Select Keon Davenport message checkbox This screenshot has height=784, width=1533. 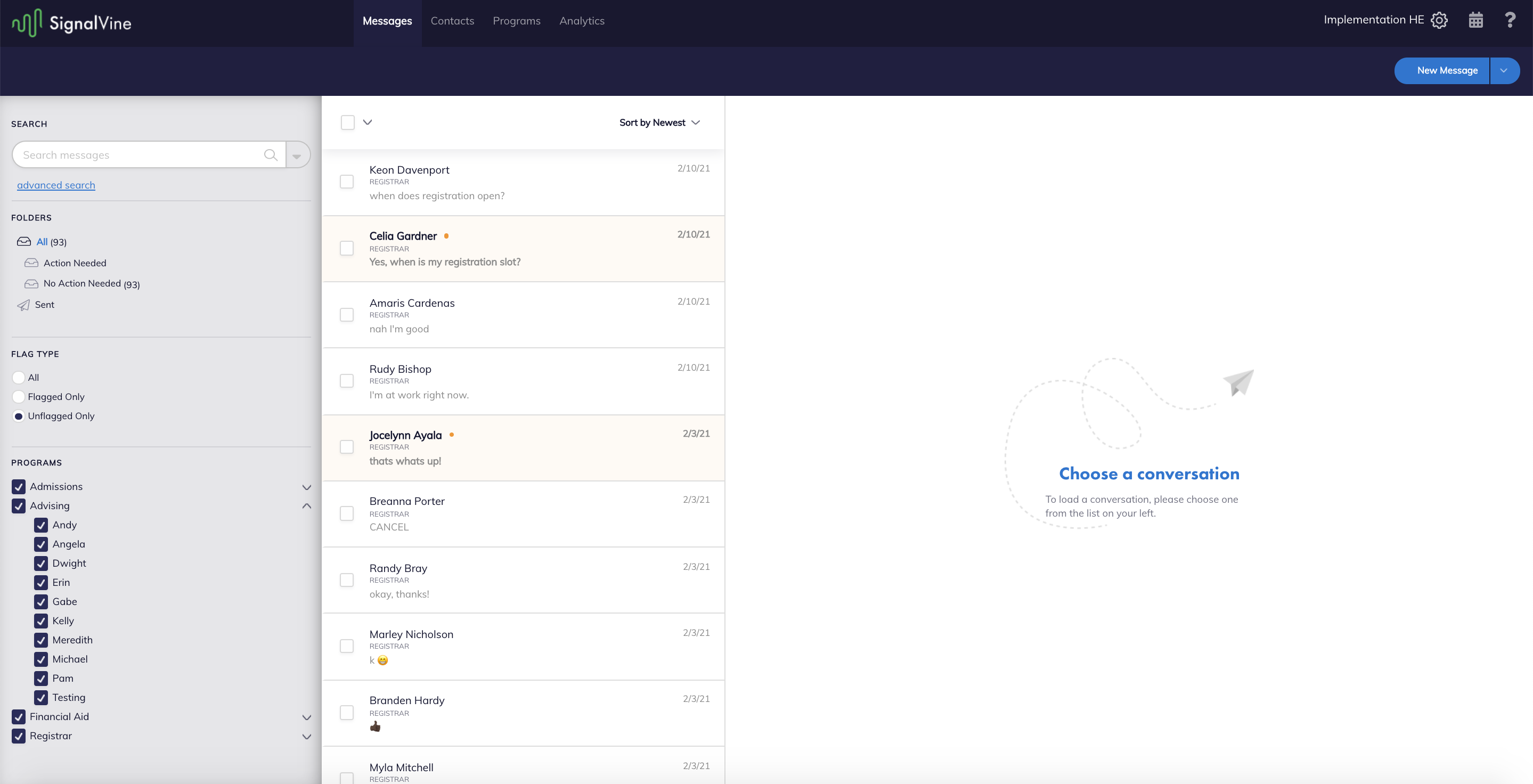click(x=346, y=182)
